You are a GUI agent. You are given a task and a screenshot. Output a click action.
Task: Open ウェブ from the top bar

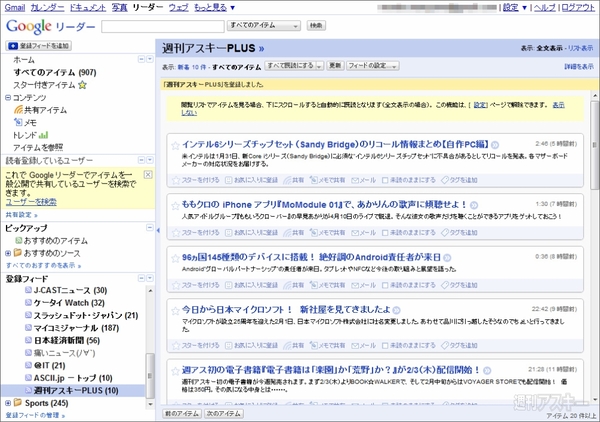179,7
